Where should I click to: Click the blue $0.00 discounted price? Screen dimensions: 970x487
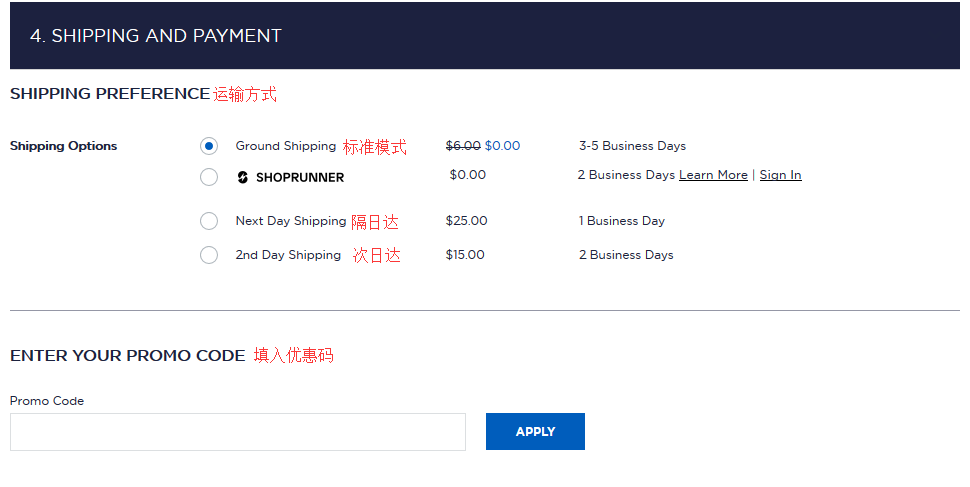(502, 146)
